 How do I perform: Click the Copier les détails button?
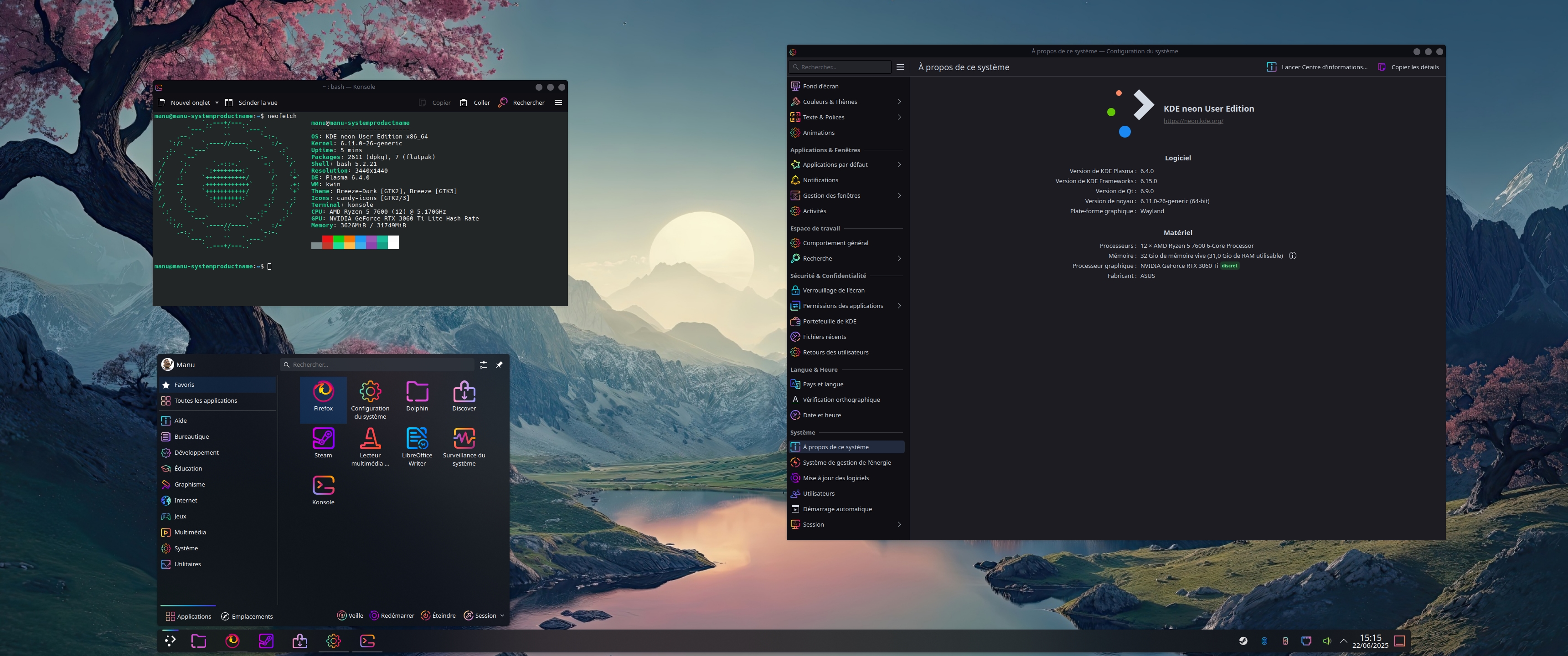click(x=1408, y=67)
